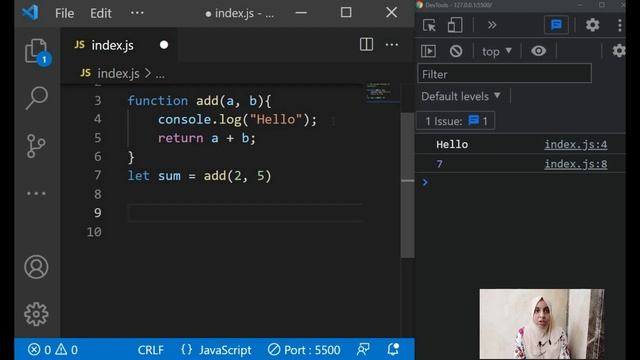Image resolution: width=640 pixels, height=360 pixels.
Task: Show the console sidebar
Action: [428, 51]
